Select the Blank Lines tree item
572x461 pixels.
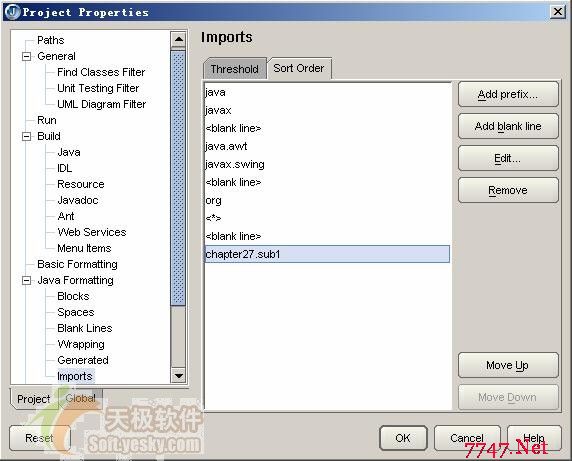(85, 328)
